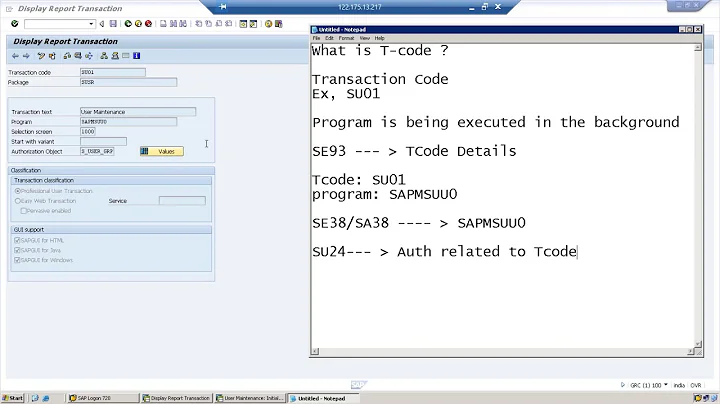Click the Package field
720x404 pixels.
pos(128,82)
